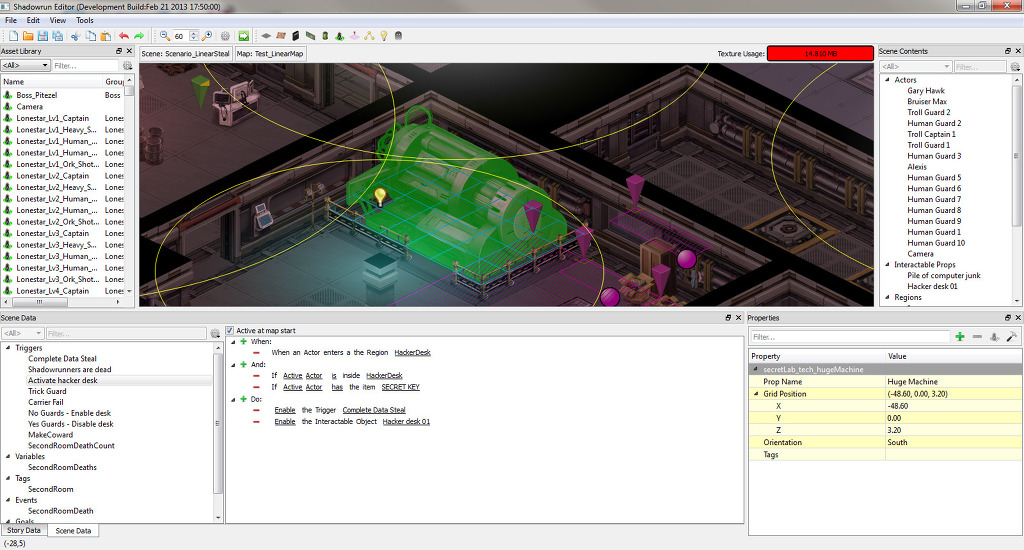
Task: Paste with the clipboard toolbar icon
Action: [x=106, y=36]
